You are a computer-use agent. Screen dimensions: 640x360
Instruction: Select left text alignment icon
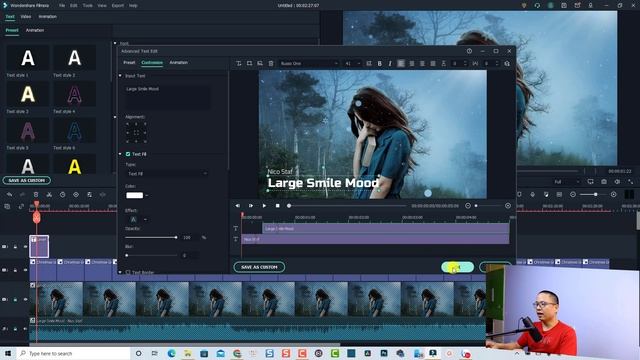click(401, 63)
